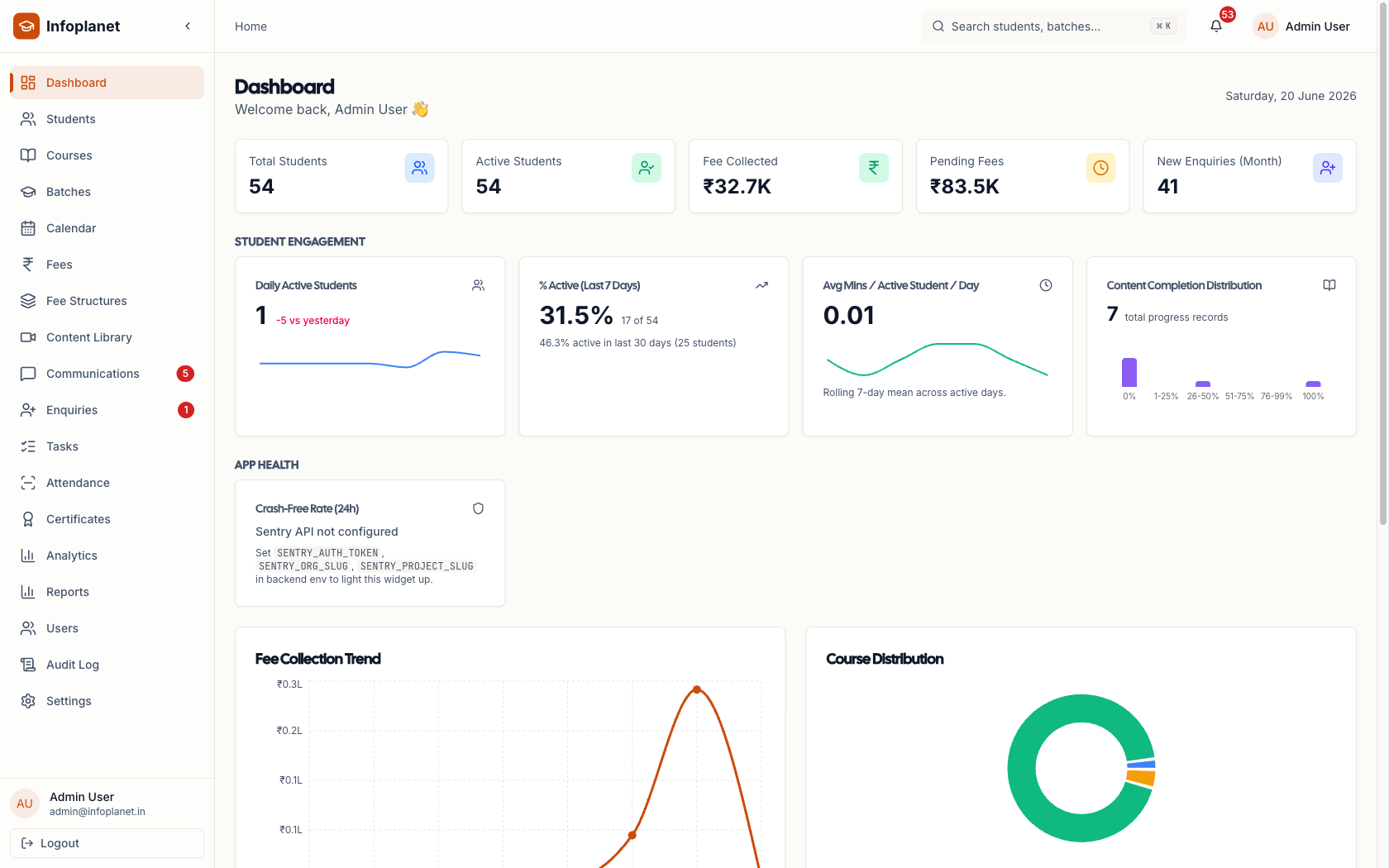The height and width of the screenshot is (868, 1389).
Task: Focus the Search students, batches field
Action: 1054,26
